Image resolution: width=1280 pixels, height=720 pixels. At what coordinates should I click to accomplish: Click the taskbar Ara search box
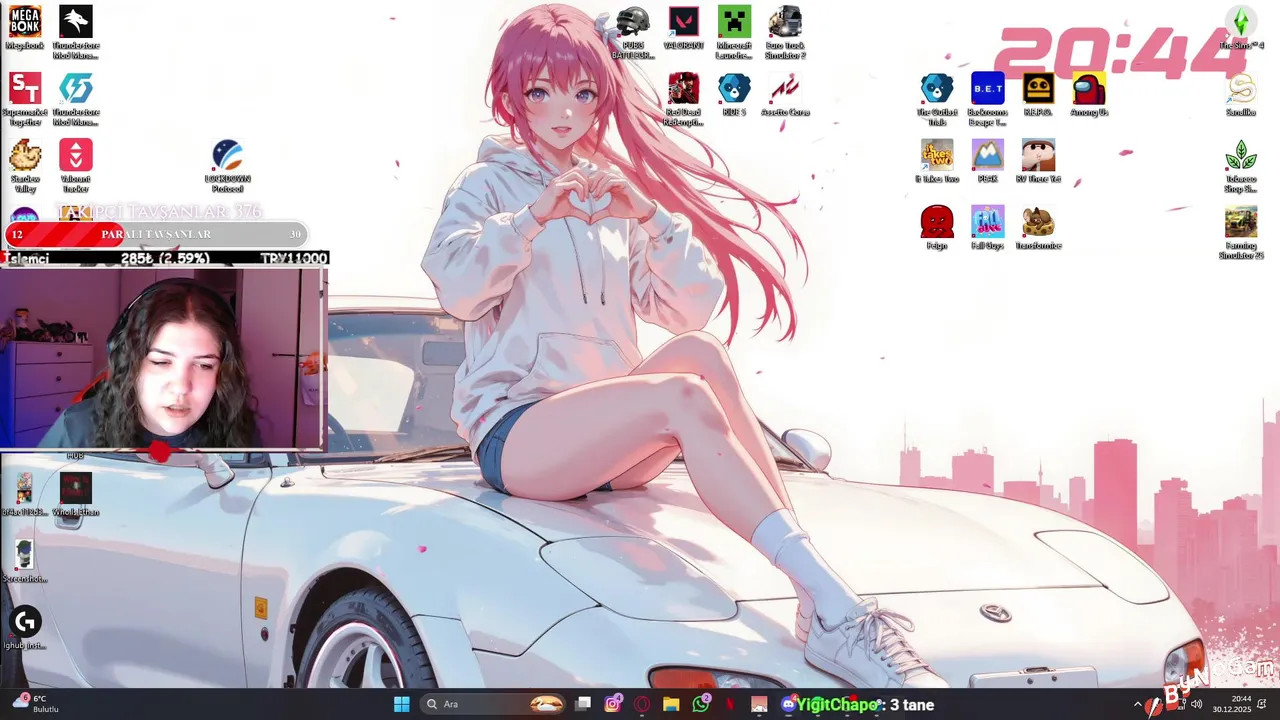pyautogui.click(x=494, y=704)
